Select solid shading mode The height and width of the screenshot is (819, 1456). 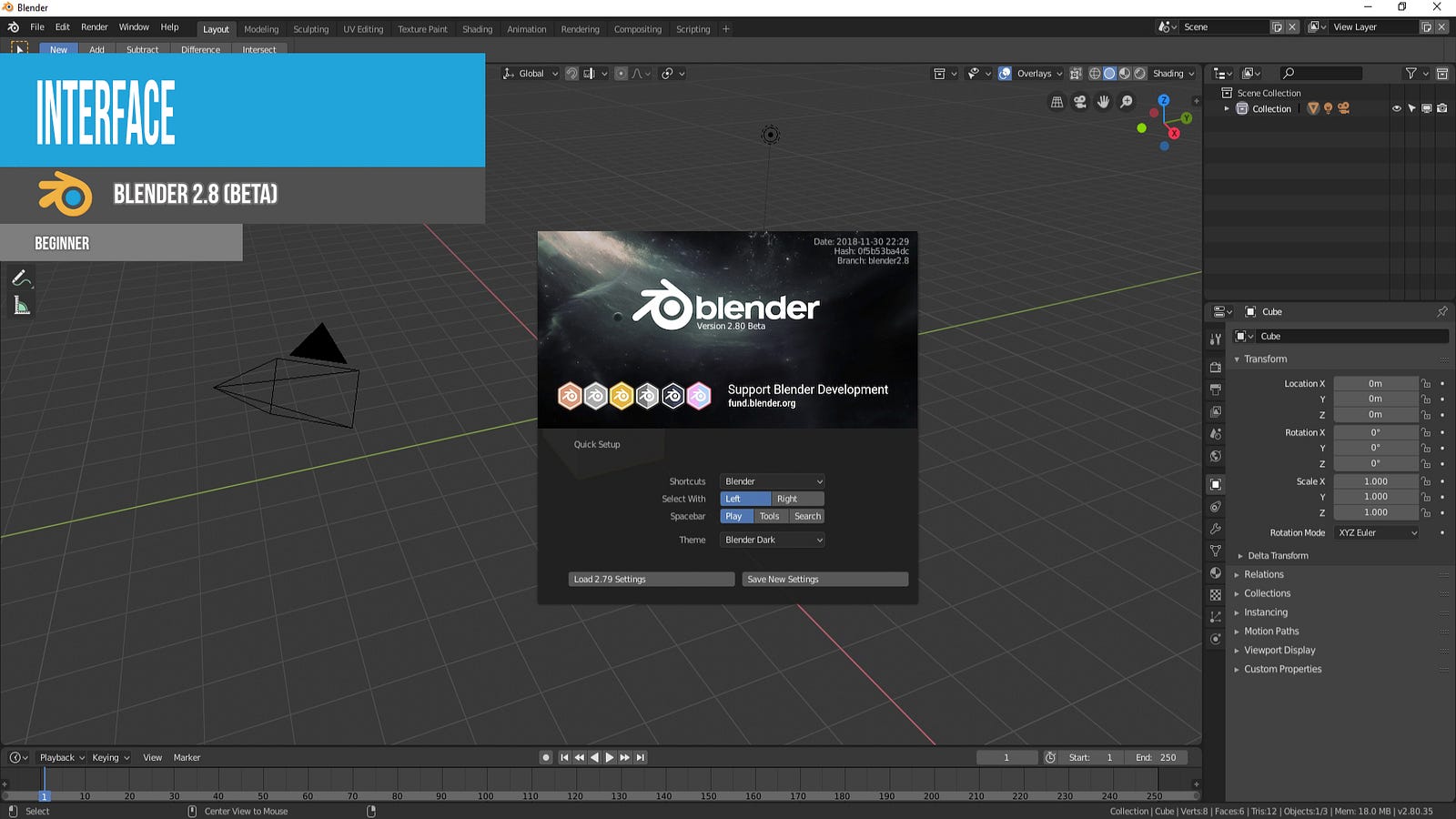1109,74
